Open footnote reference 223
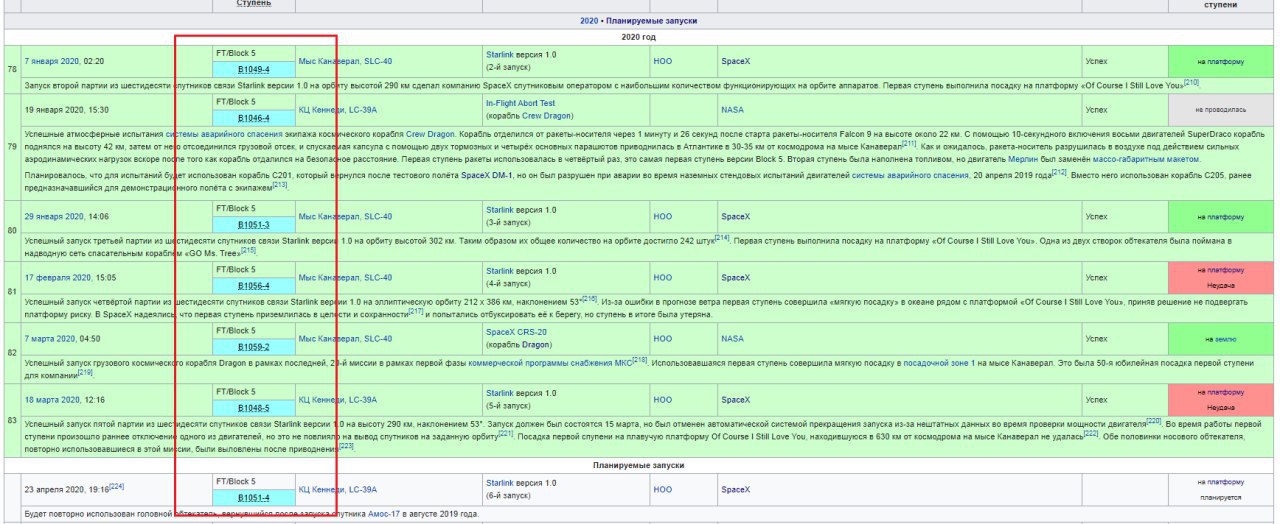The image size is (1280, 524). 346,446
